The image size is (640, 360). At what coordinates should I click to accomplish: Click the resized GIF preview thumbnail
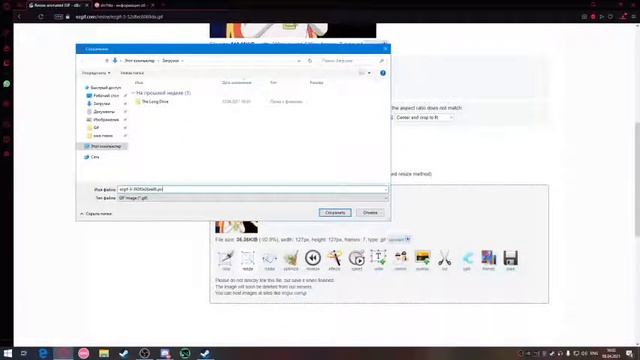tap(236, 227)
